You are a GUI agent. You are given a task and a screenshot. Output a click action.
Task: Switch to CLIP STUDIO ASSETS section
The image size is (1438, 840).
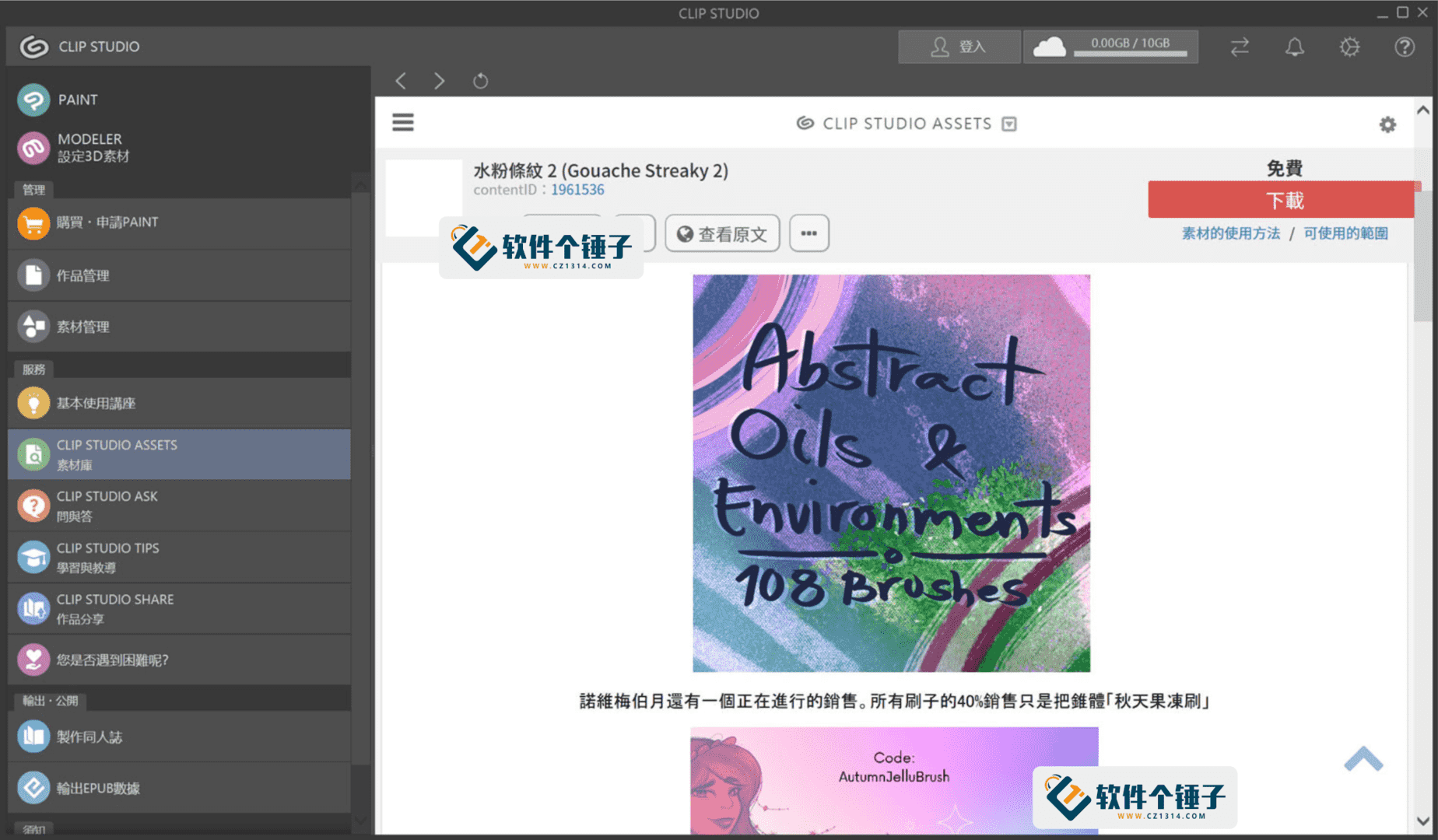coord(117,454)
